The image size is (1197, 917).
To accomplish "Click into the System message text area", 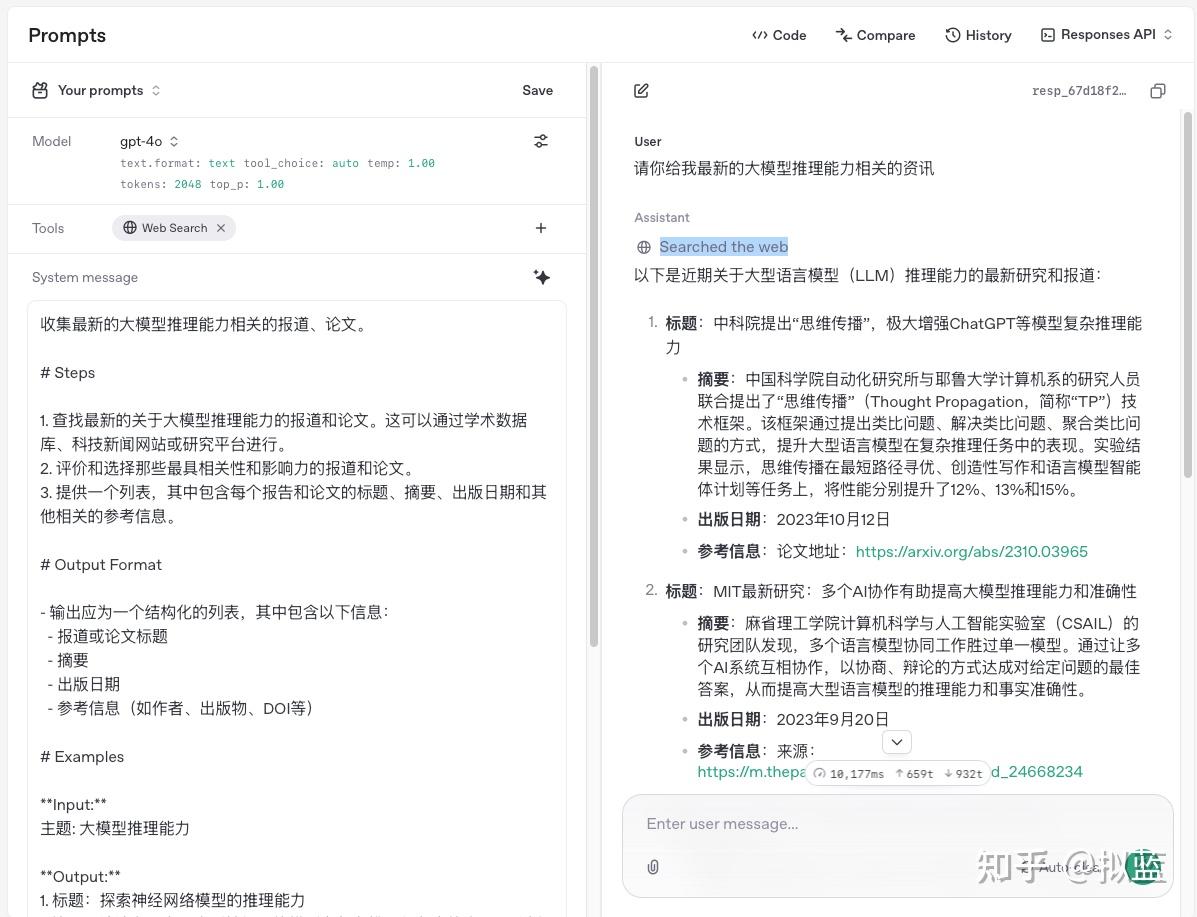I will [x=297, y=608].
